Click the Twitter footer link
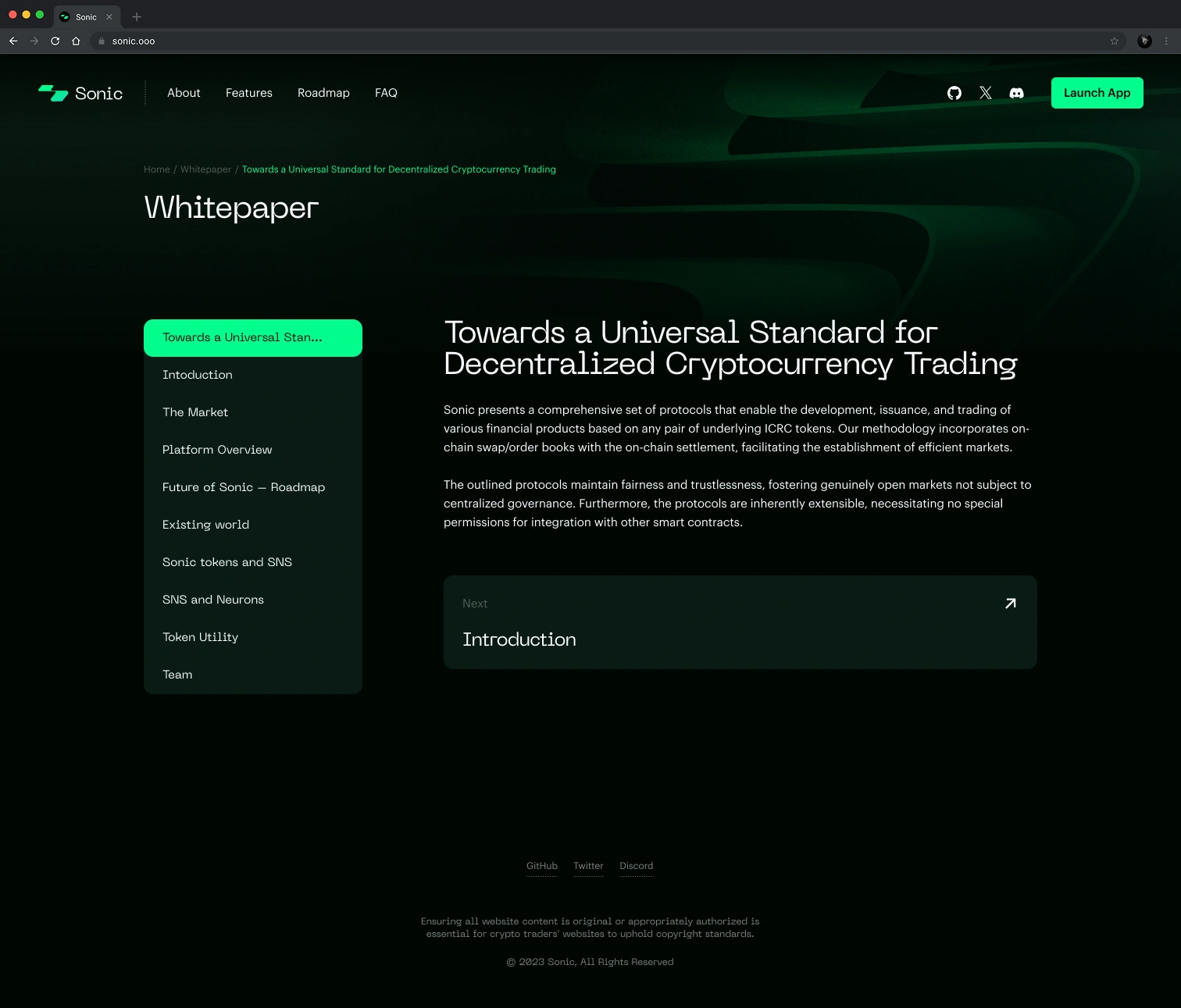Screen dimensions: 1181x1008 [x=588, y=866]
